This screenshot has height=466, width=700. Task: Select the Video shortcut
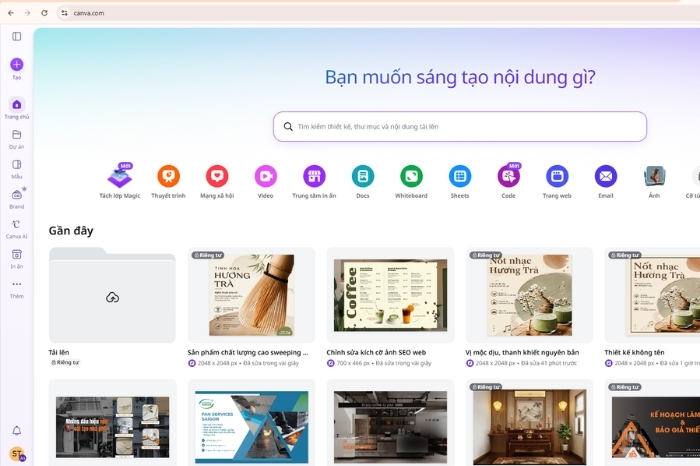click(266, 181)
